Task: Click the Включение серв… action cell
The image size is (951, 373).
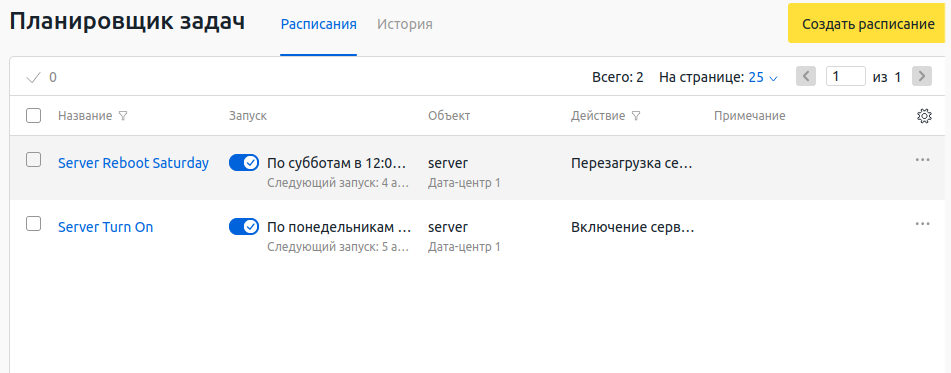Action: point(632,227)
